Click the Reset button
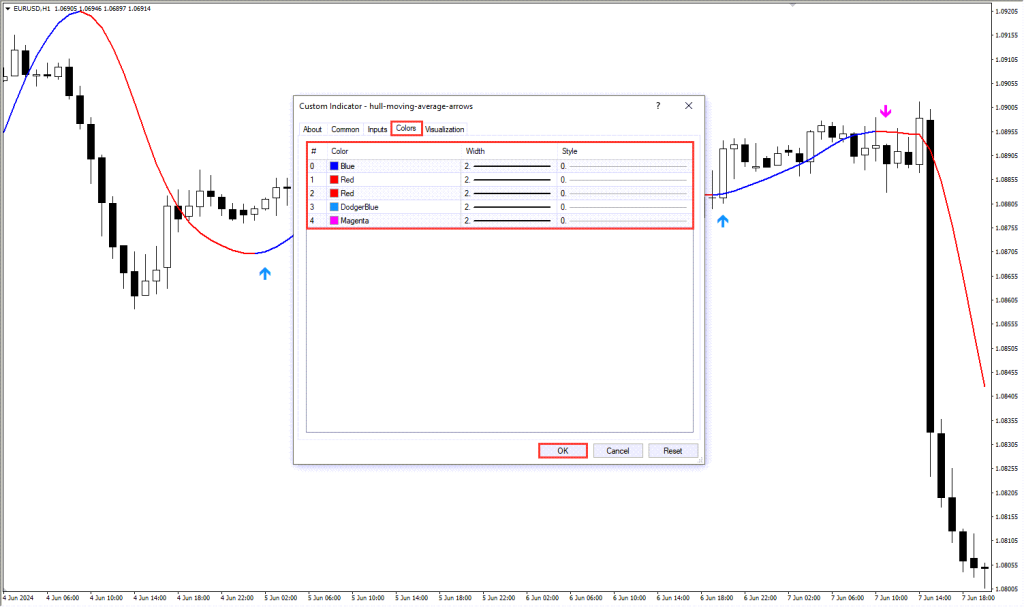This screenshot has width=1024, height=607. 673,451
